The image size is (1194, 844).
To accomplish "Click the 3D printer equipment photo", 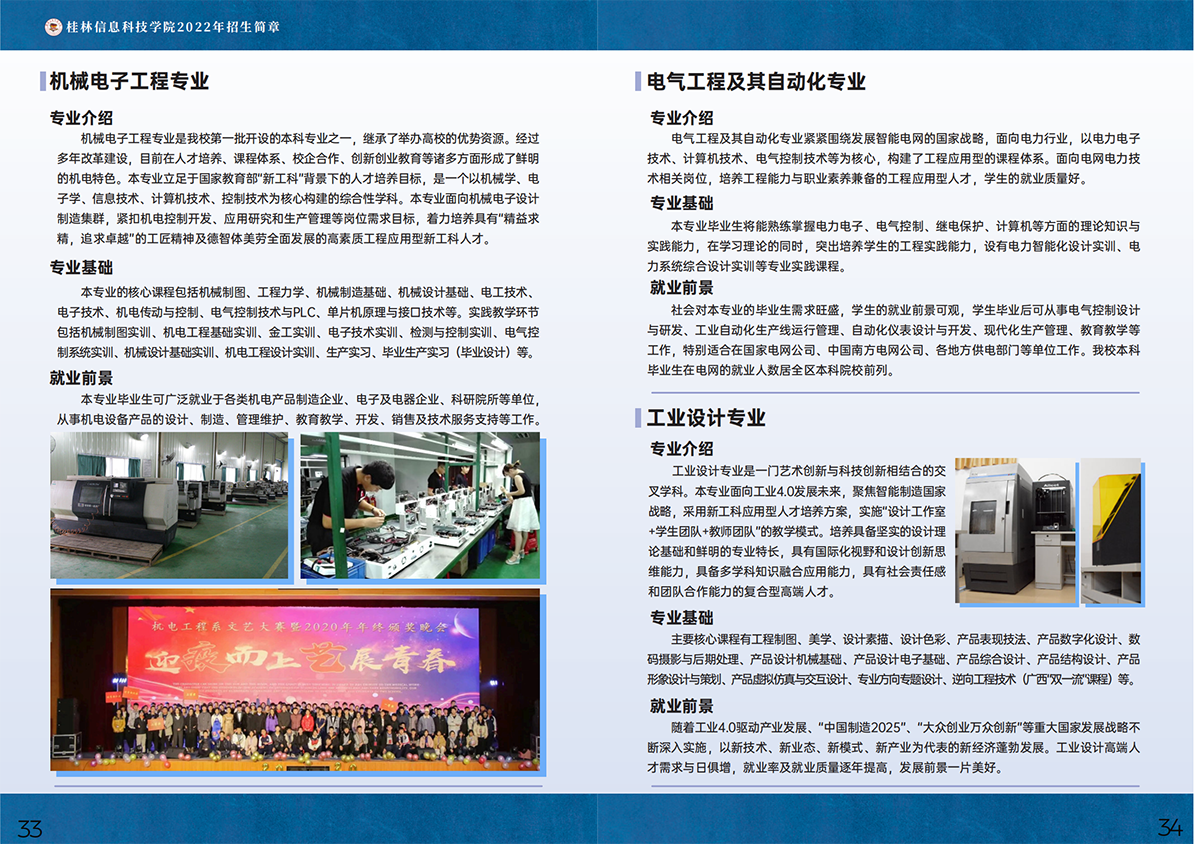I will (1016, 530).
